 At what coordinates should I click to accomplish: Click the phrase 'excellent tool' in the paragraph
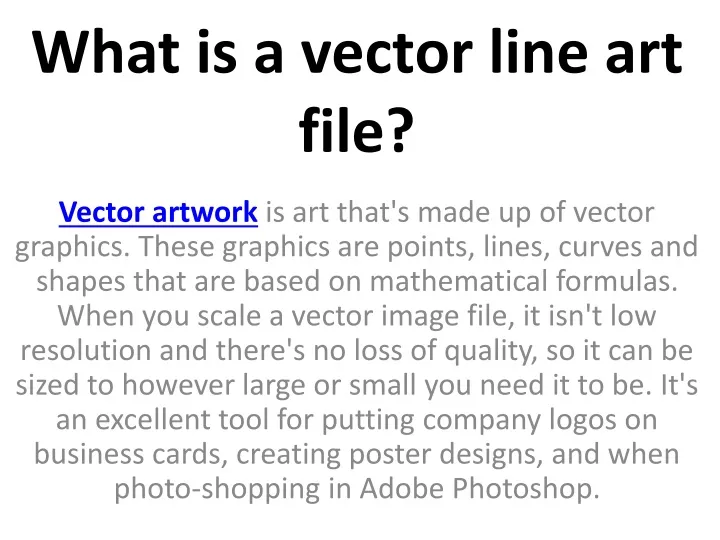(182, 419)
